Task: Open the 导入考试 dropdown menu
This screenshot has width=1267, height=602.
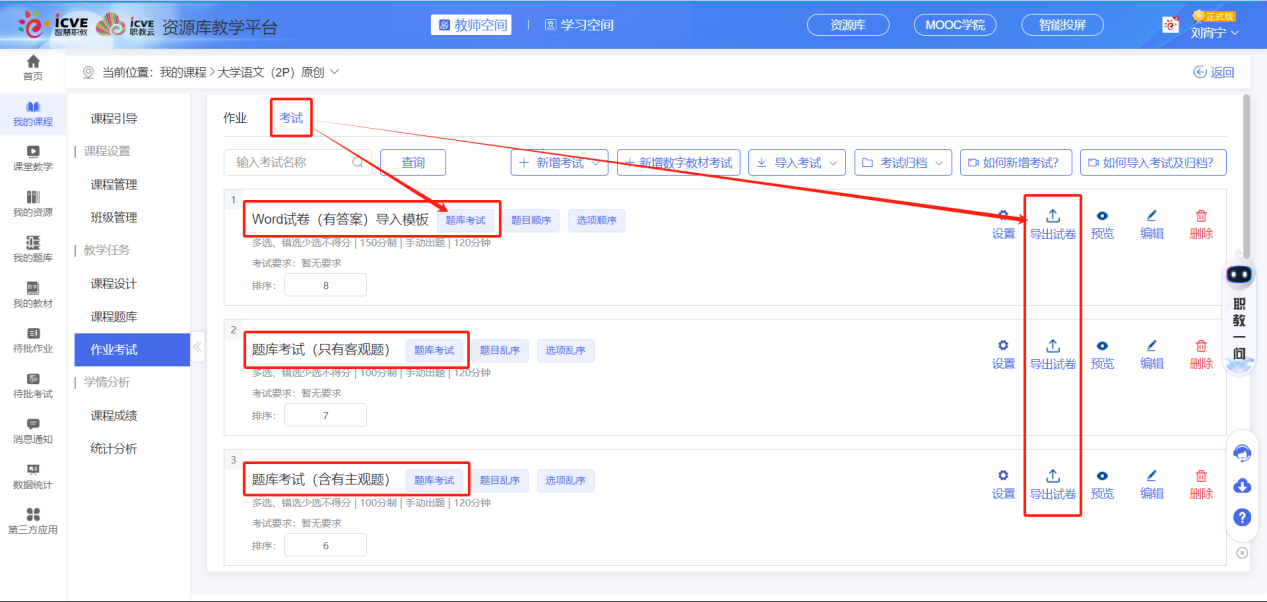Action: click(x=796, y=163)
